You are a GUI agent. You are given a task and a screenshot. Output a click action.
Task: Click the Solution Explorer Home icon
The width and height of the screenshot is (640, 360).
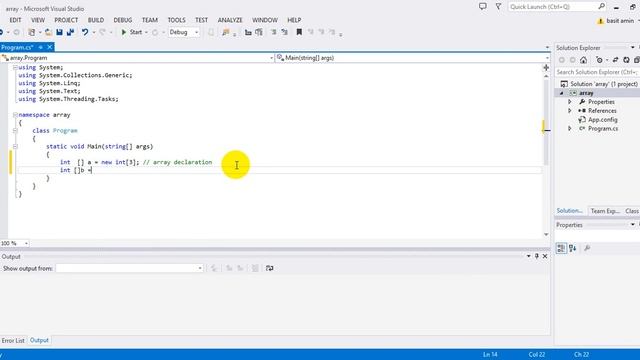pos(584,60)
